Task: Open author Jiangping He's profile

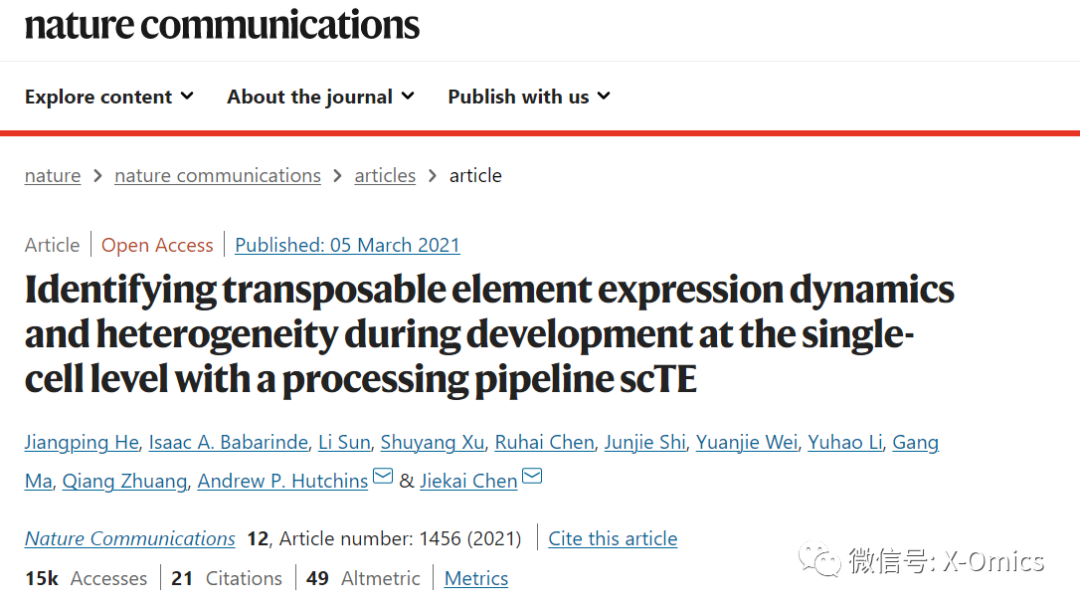Action: (82, 443)
